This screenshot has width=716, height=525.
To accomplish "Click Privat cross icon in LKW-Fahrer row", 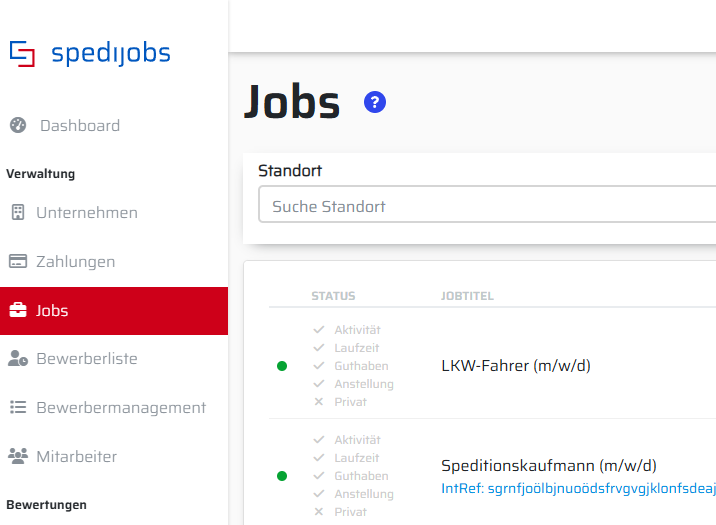I will pos(319,402).
